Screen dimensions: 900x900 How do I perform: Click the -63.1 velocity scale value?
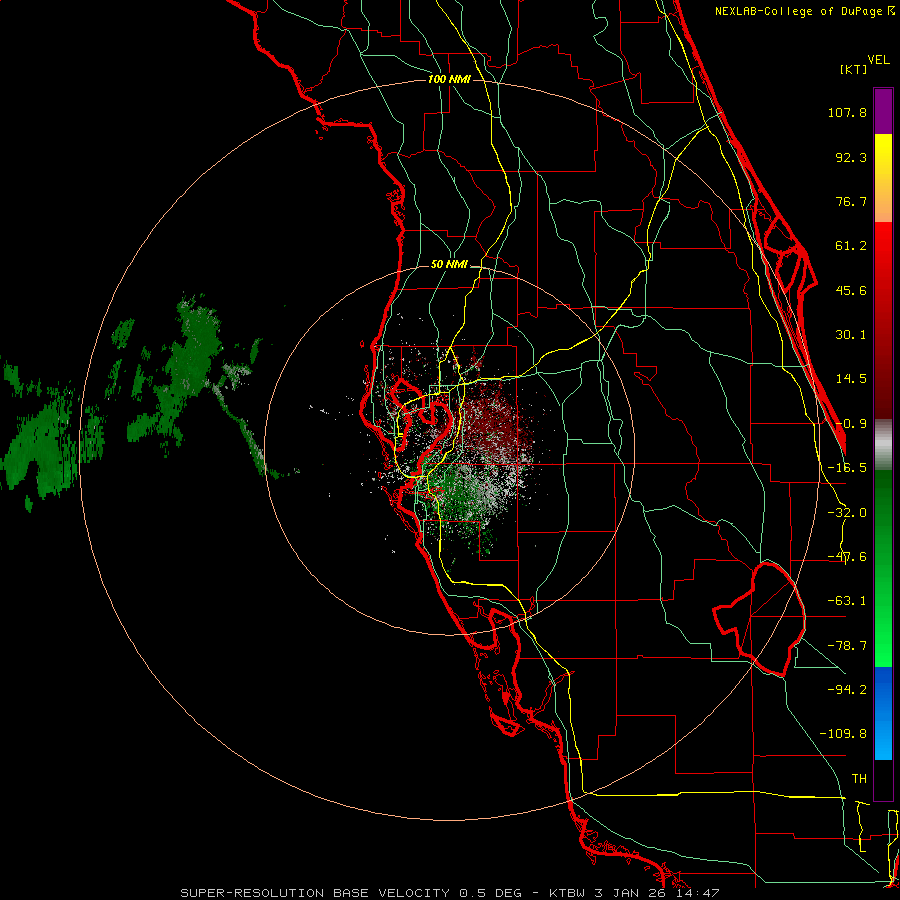coord(847,601)
